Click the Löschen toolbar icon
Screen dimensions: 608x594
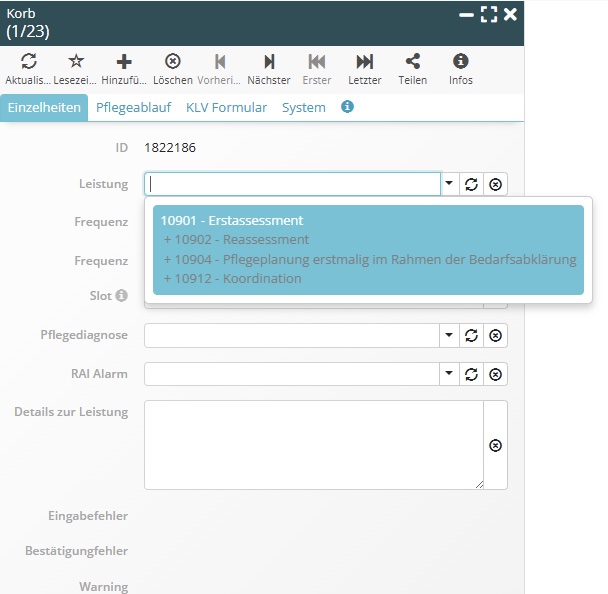pyautogui.click(x=172, y=62)
